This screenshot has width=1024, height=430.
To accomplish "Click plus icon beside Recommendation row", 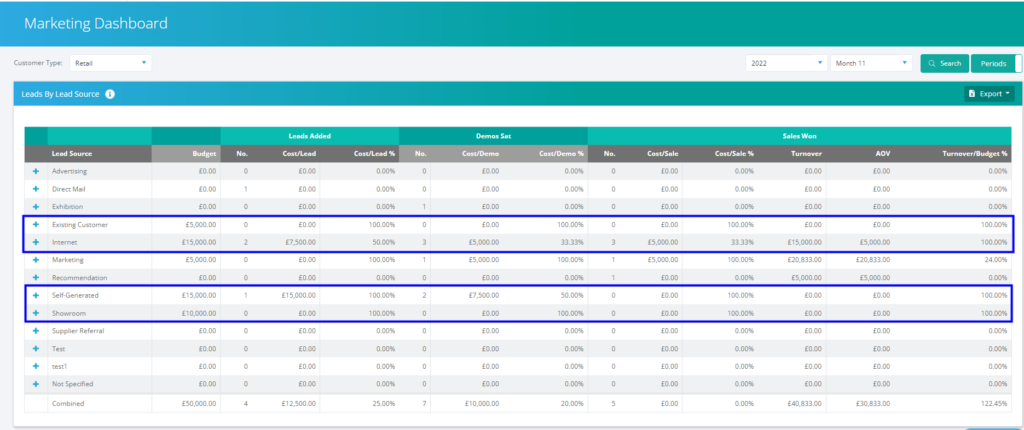I will click(35, 277).
